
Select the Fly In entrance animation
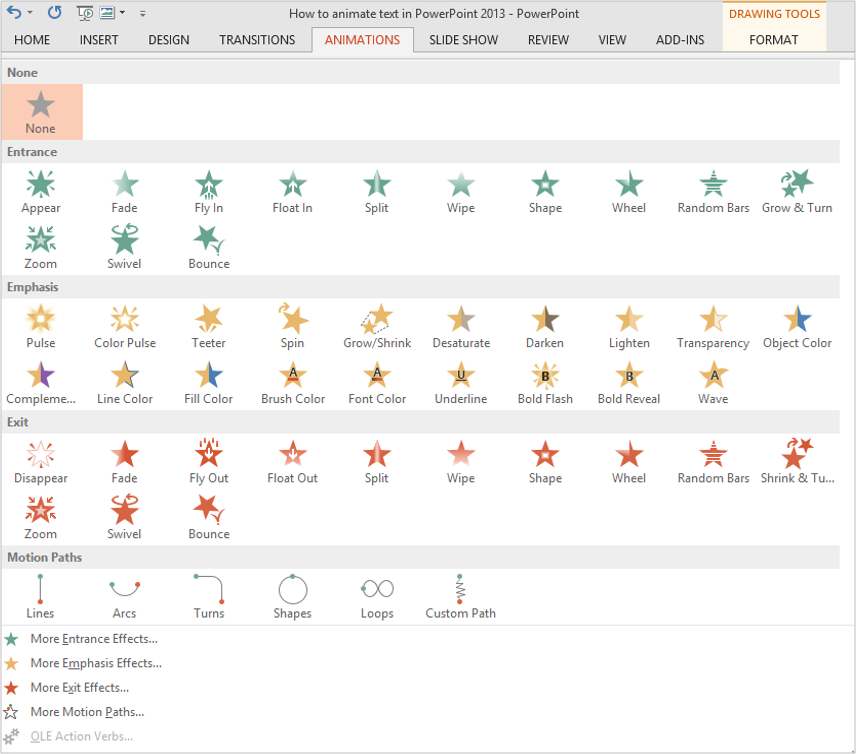tap(208, 192)
